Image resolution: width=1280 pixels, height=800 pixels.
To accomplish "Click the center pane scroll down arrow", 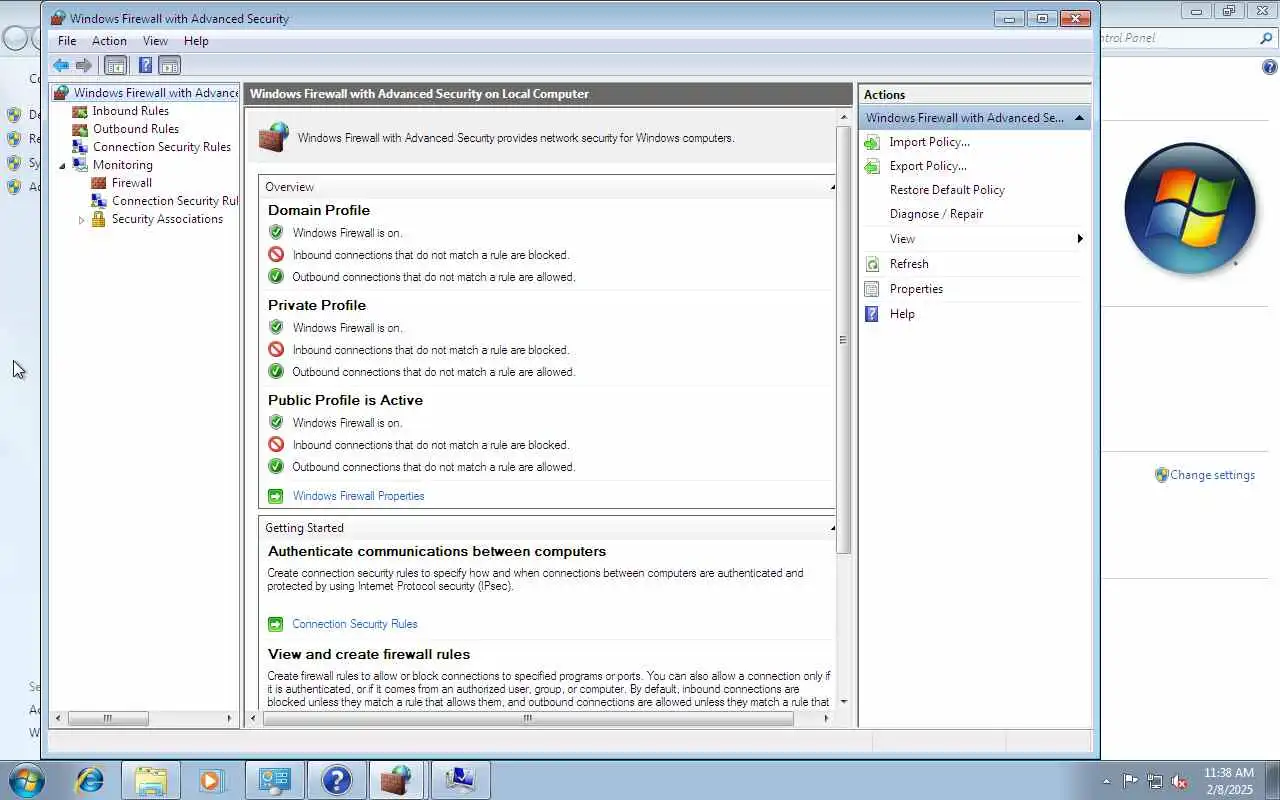I will click(843, 702).
